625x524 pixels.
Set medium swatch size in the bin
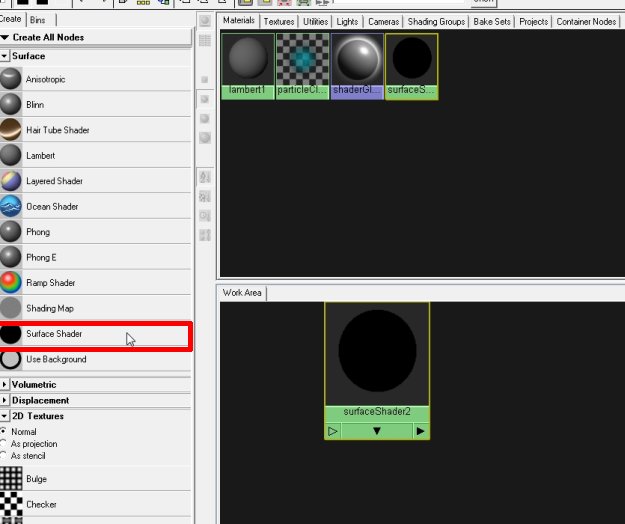pos(205,99)
